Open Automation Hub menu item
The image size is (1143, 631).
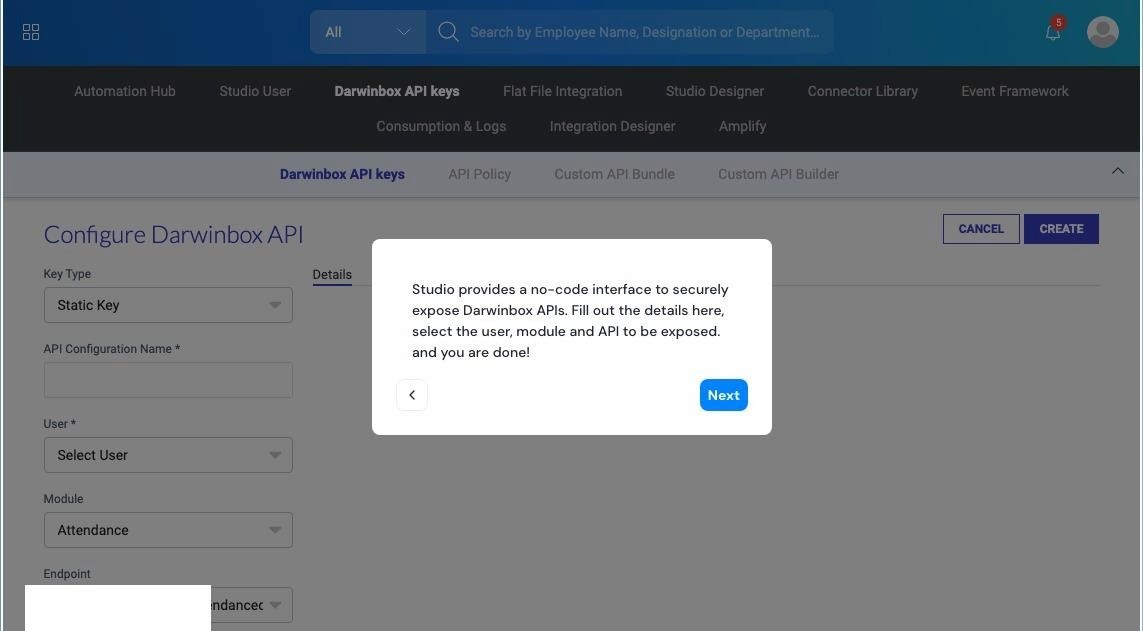125,91
